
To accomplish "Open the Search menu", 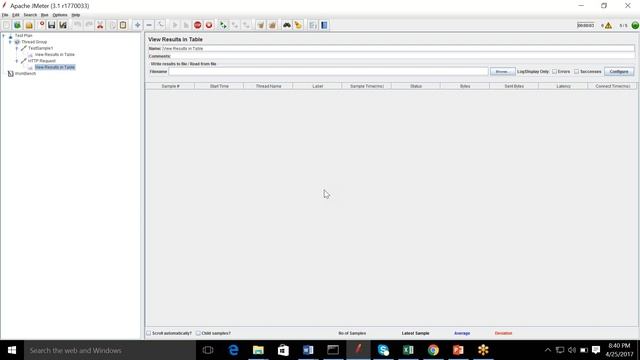I will pos(30,15).
